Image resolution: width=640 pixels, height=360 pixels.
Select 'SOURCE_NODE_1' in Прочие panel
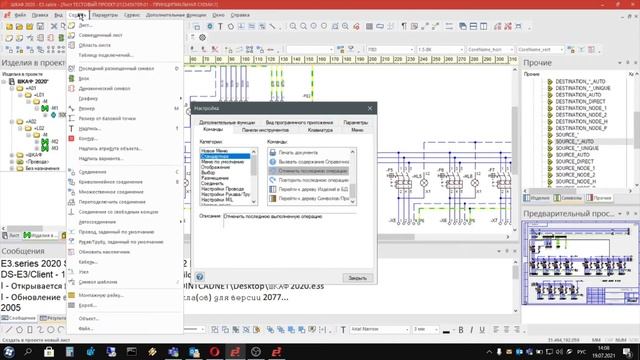click(x=575, y=168)
